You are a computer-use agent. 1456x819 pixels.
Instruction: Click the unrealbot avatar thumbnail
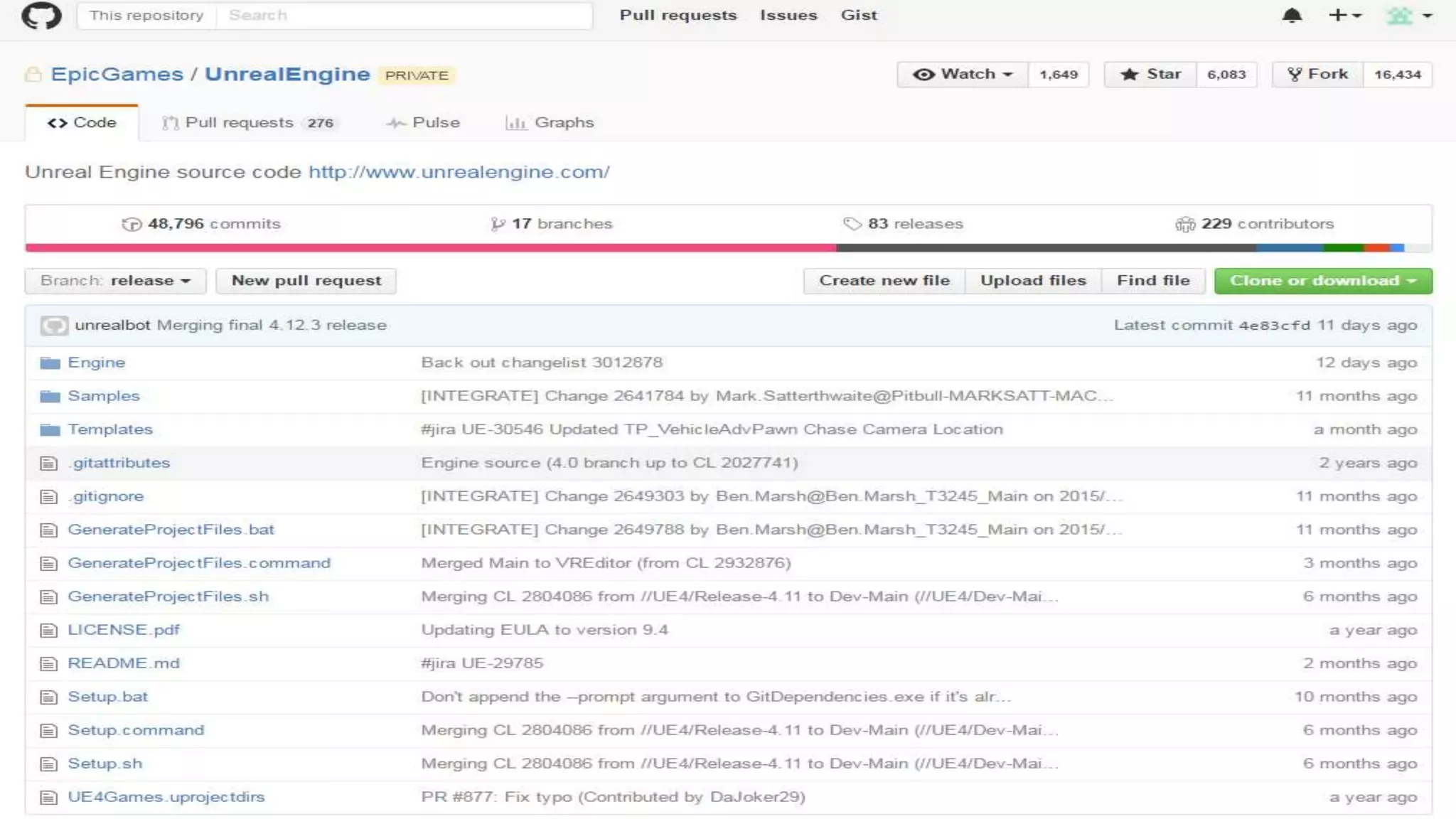tap(54, 326)
